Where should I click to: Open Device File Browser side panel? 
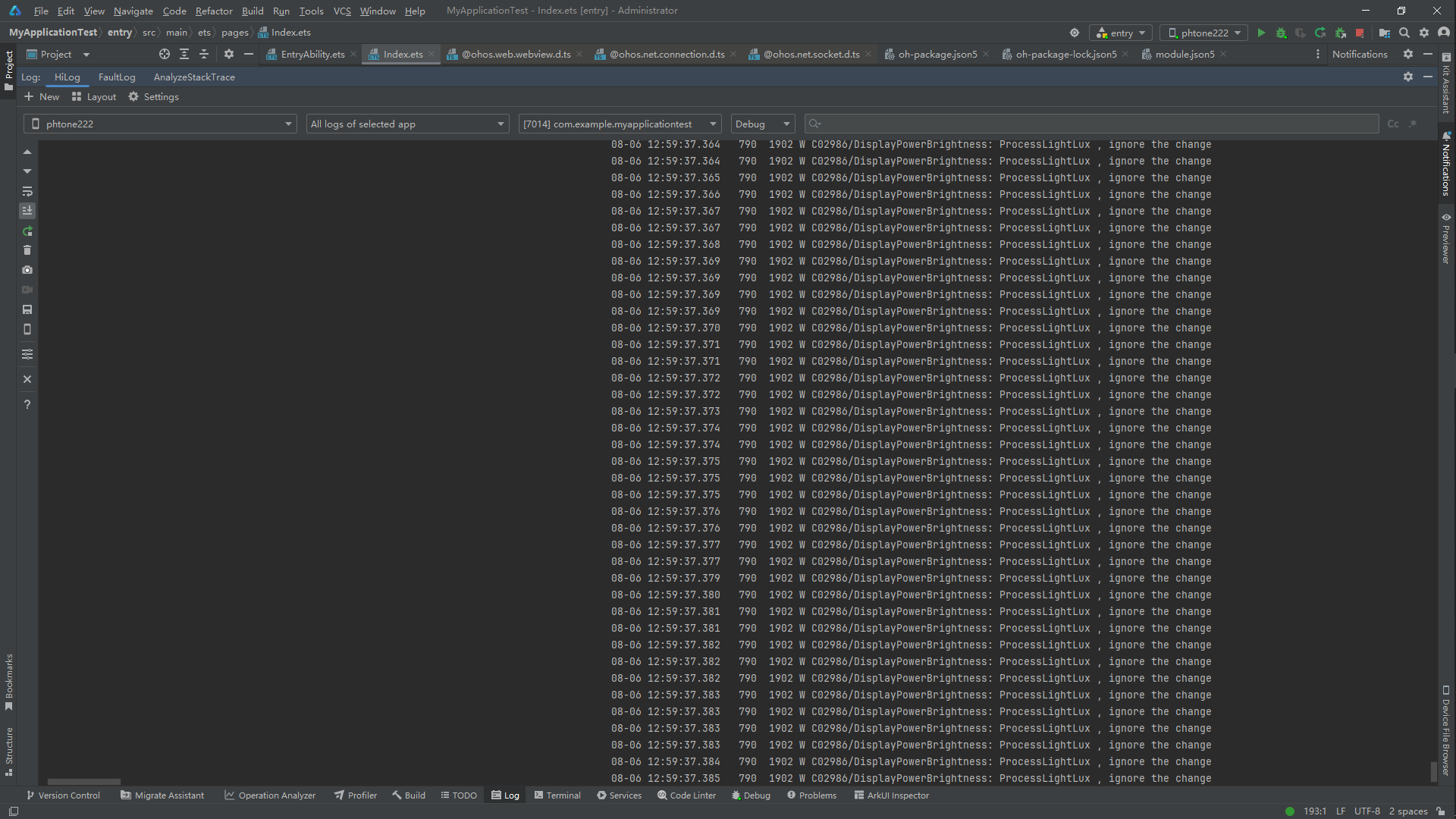tap(1446, 730)
